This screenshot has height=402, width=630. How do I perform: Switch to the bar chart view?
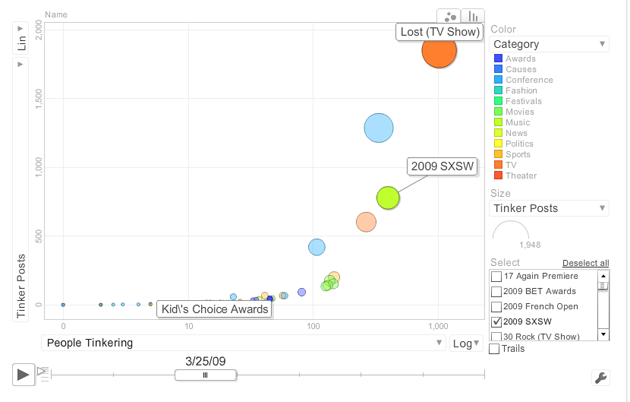472,16
